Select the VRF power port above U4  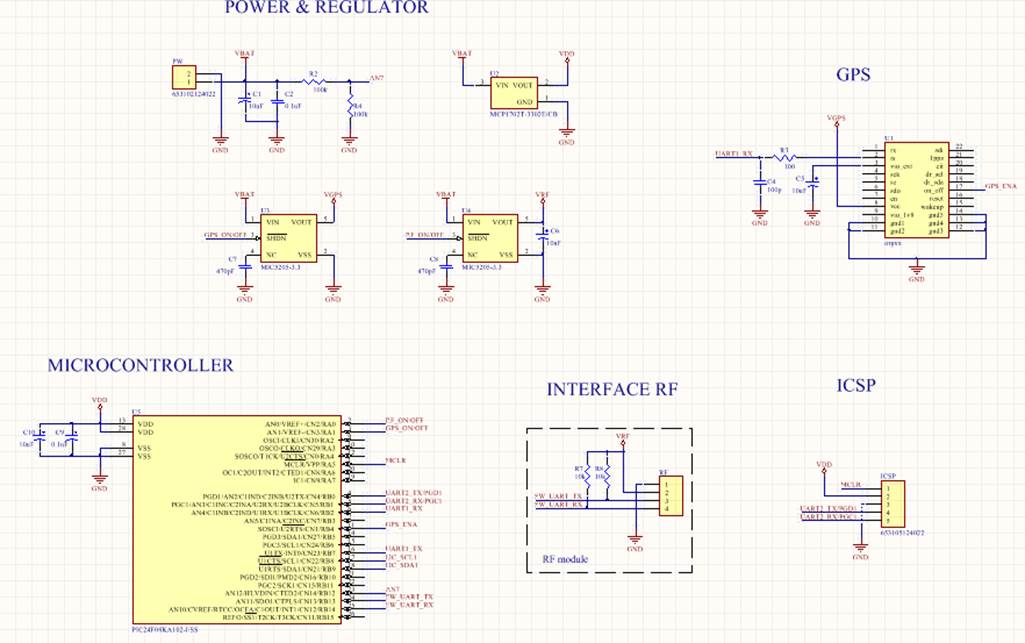(543, 196)
